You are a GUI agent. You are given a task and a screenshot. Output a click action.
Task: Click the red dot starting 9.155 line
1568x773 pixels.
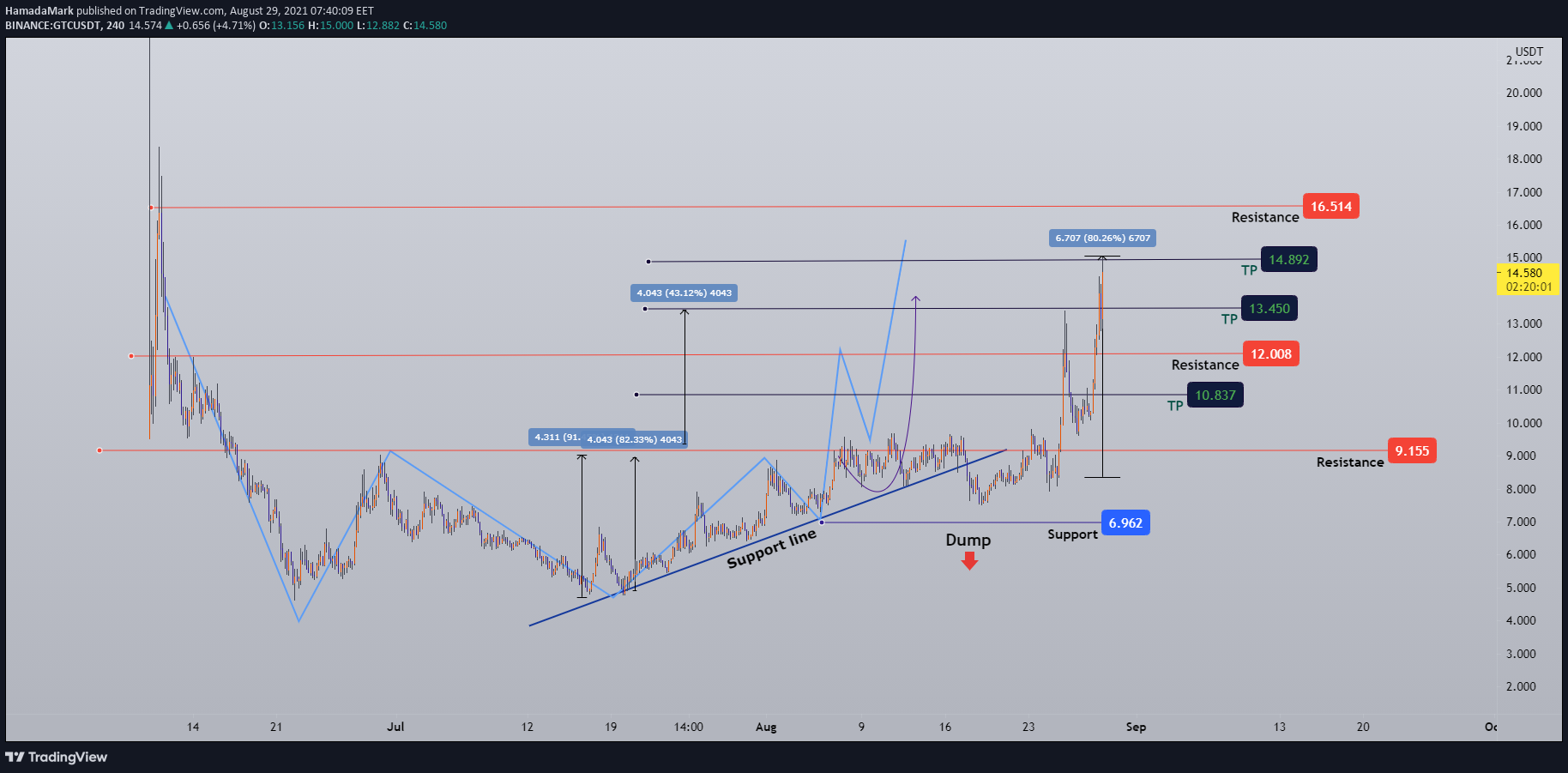[100, 450]
